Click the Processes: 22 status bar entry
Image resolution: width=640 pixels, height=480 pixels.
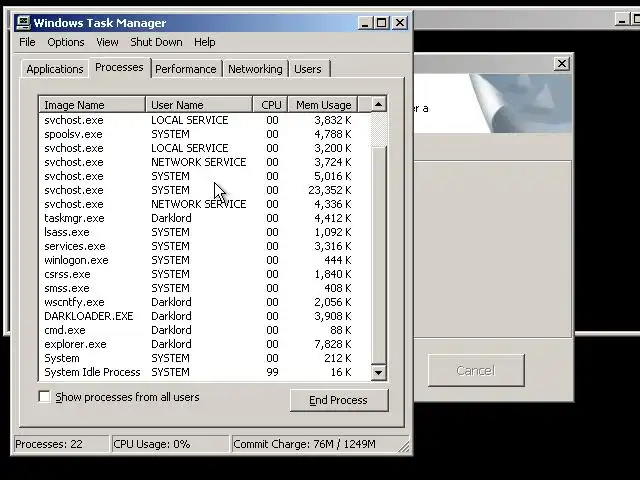61,444
